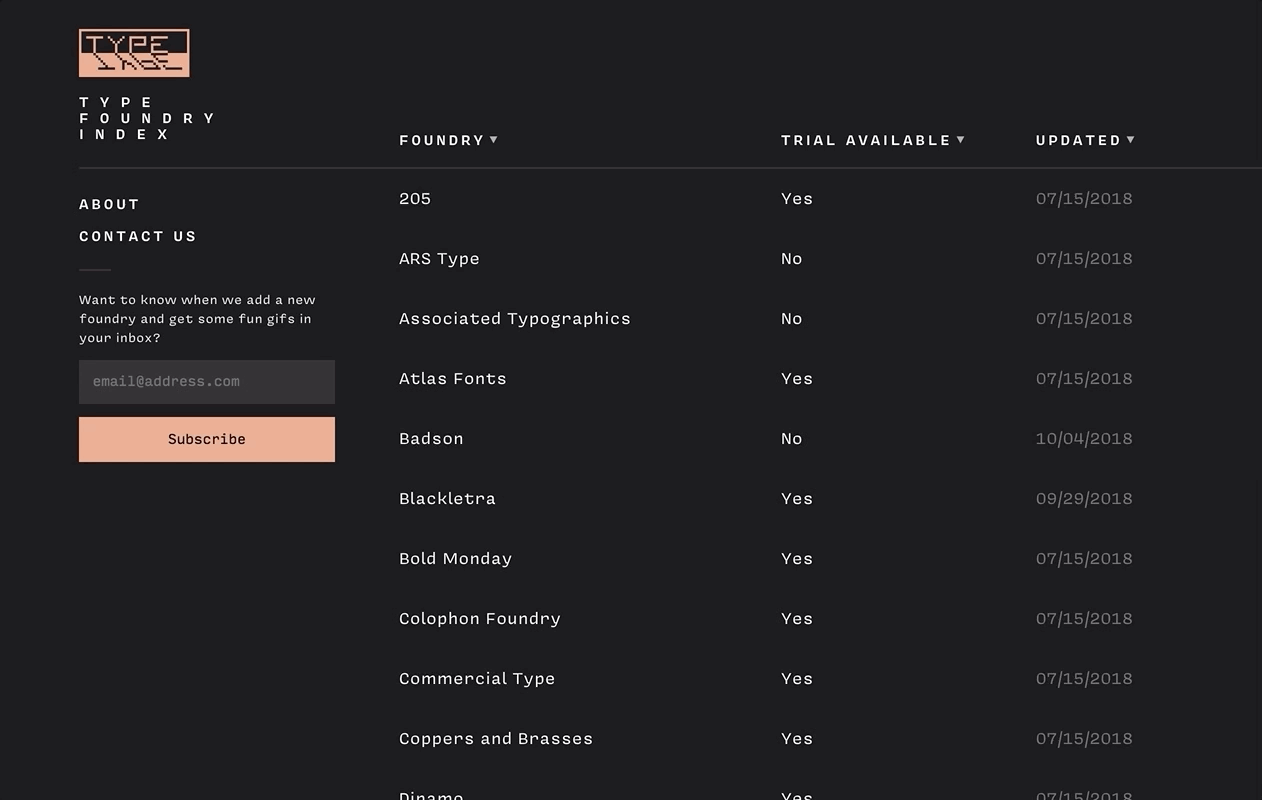
Task: Sort by Trial Available column arrow
Action: [961, 140]
